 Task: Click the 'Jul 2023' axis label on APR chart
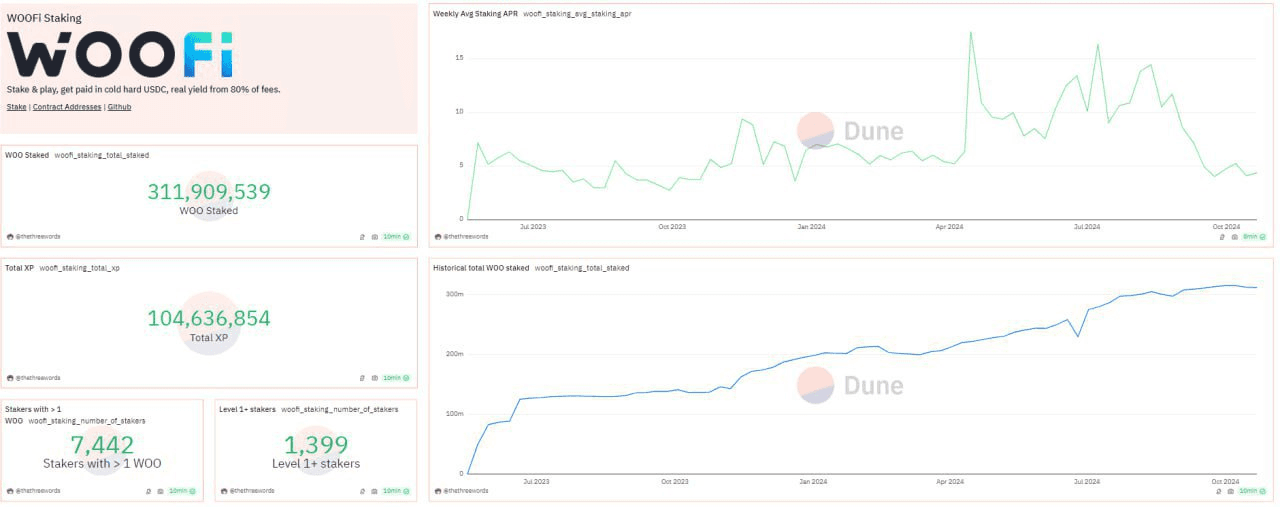(535, 227)
